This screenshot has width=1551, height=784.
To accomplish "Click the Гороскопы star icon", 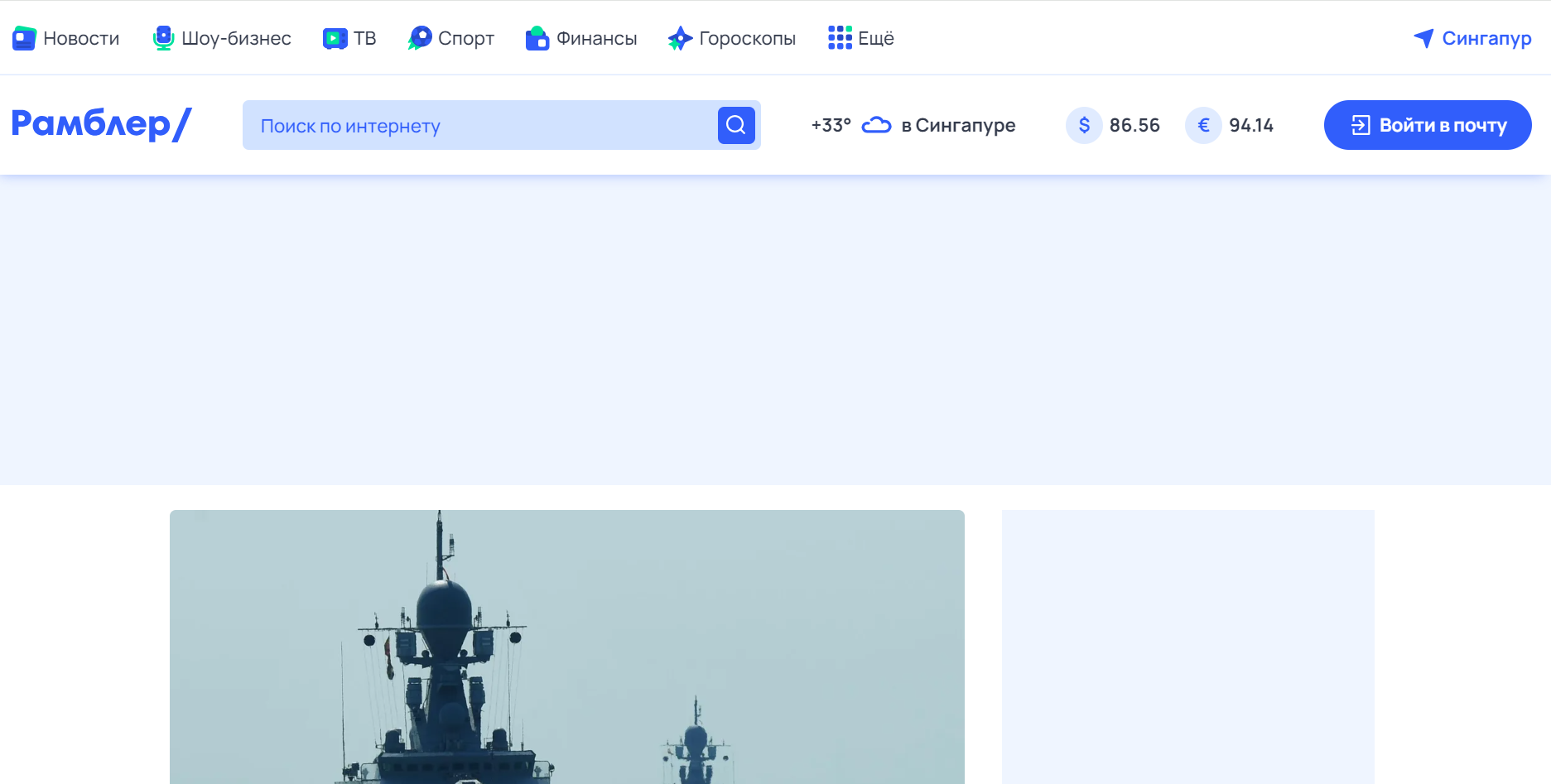I will [x=680, y=38].
